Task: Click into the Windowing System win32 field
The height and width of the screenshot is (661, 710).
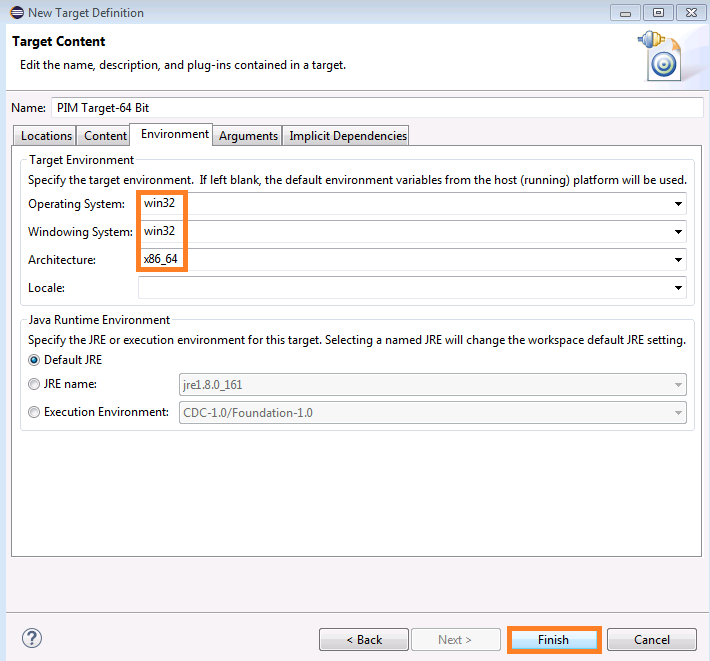Action: pos(412,232)
